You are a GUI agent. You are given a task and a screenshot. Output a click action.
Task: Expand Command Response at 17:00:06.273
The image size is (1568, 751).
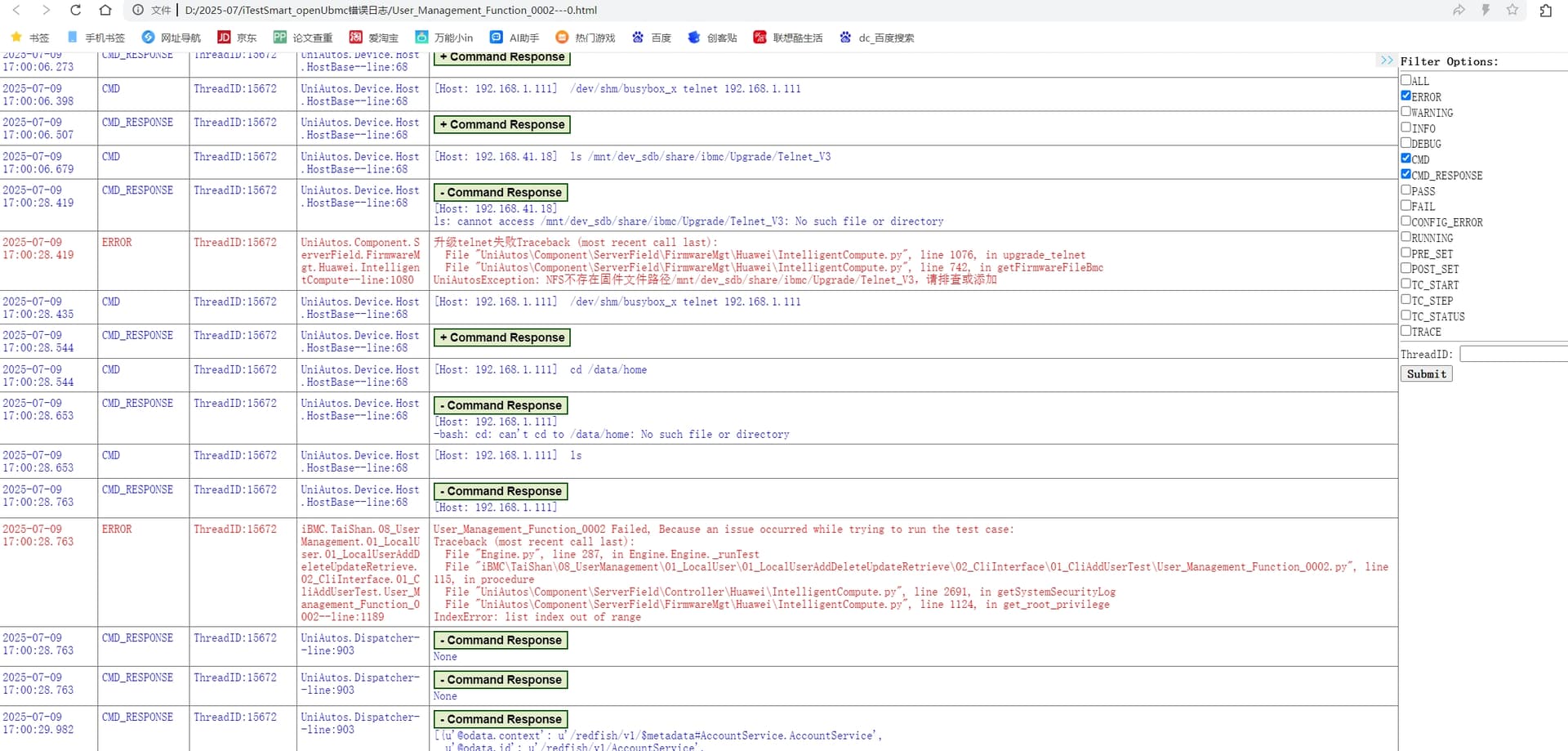501,57
